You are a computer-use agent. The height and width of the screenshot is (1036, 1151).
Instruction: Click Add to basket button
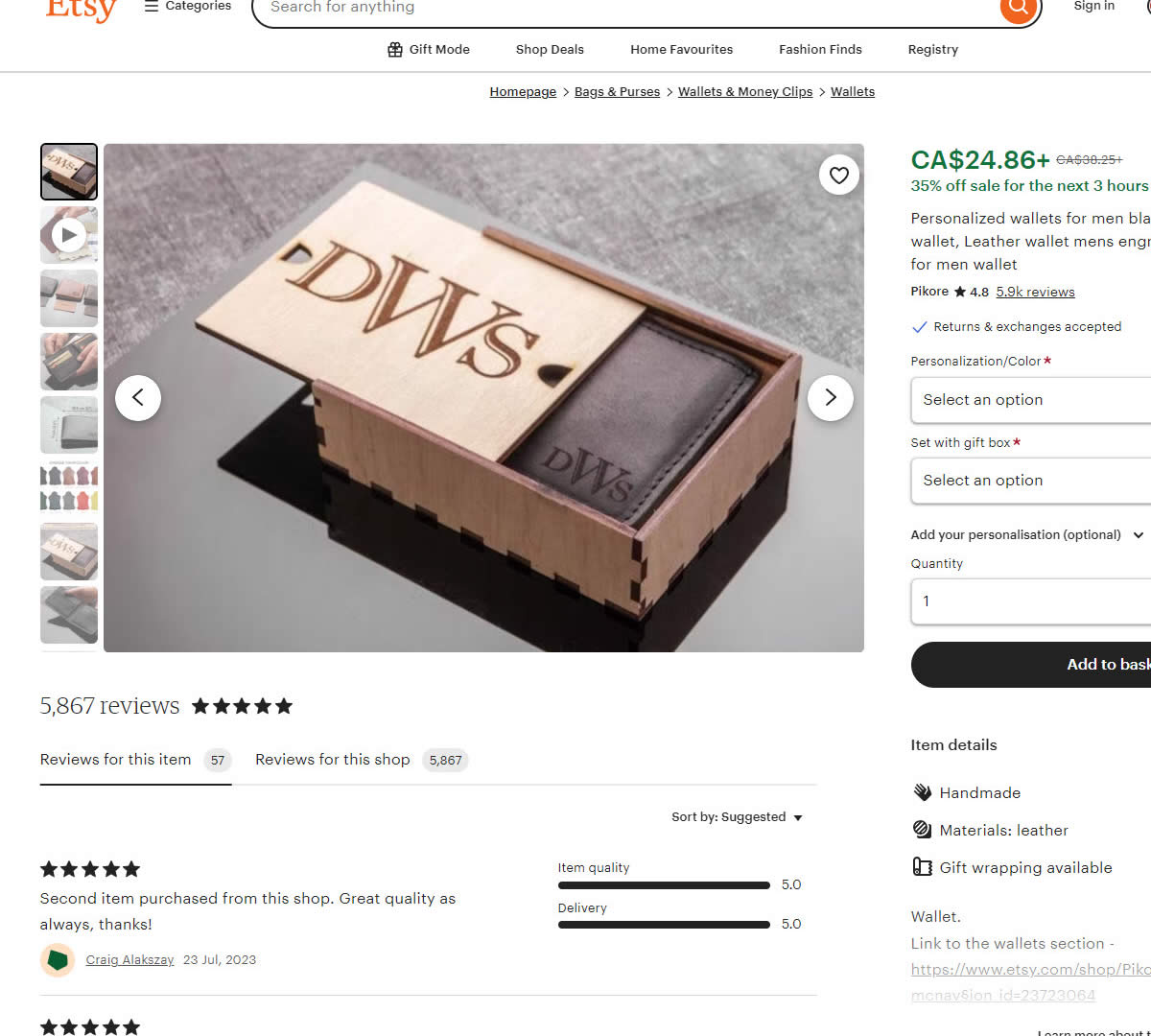(x=1031, y=665)
